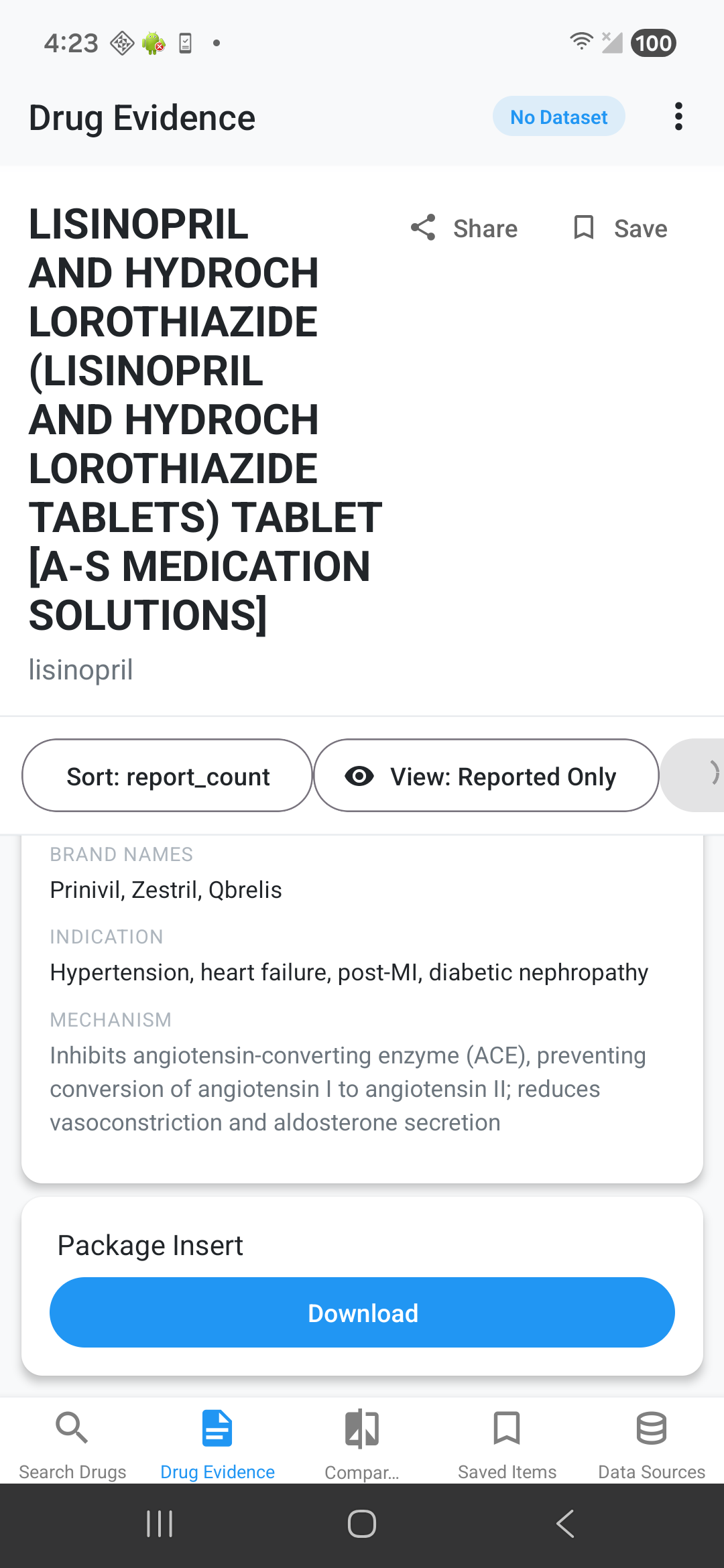Image resolution: width=724 pixels, height=1568 pixels.
Task: Tap the No Dataset badge
Action: pyautogui.click(x=558, y=117)
